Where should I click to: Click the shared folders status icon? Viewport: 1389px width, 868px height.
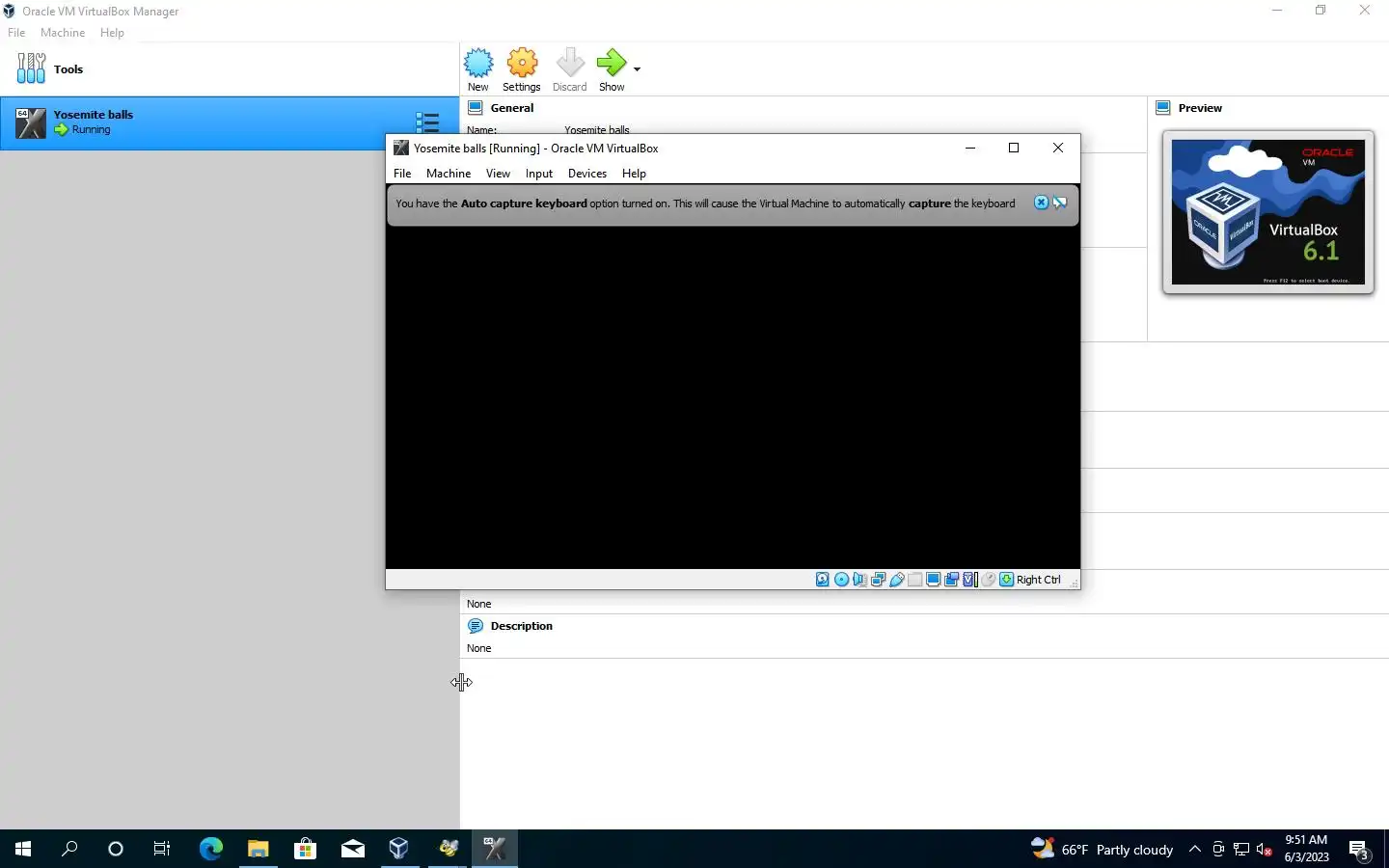click(914, 580)
